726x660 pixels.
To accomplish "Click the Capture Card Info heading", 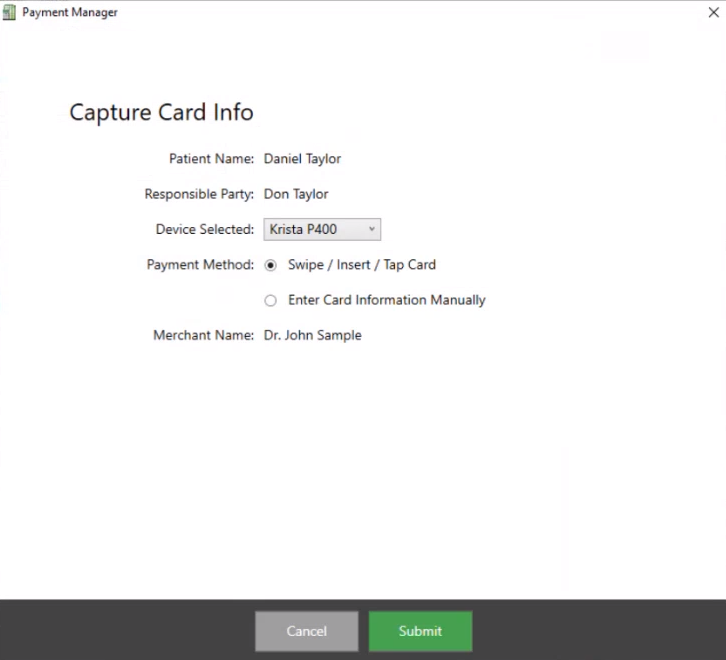I will [161, 112].
